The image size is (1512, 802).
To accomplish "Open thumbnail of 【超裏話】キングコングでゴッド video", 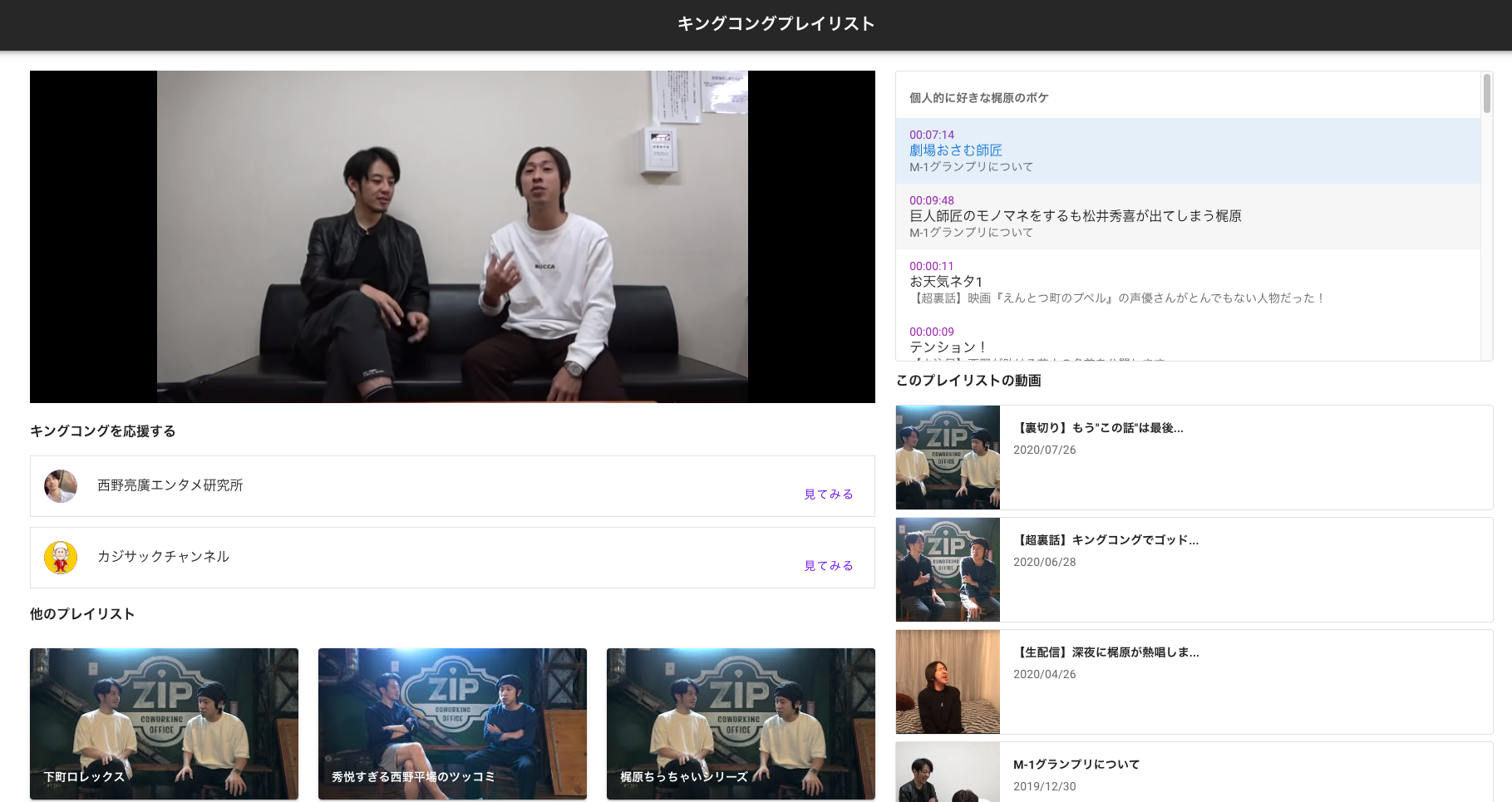I will 948,569.
